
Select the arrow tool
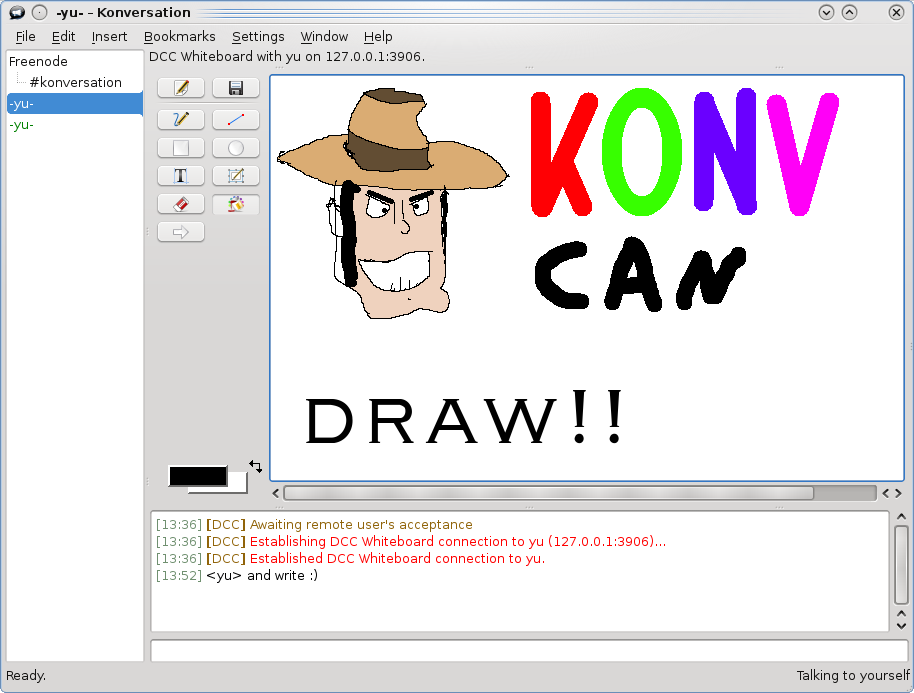click(181, 232)
